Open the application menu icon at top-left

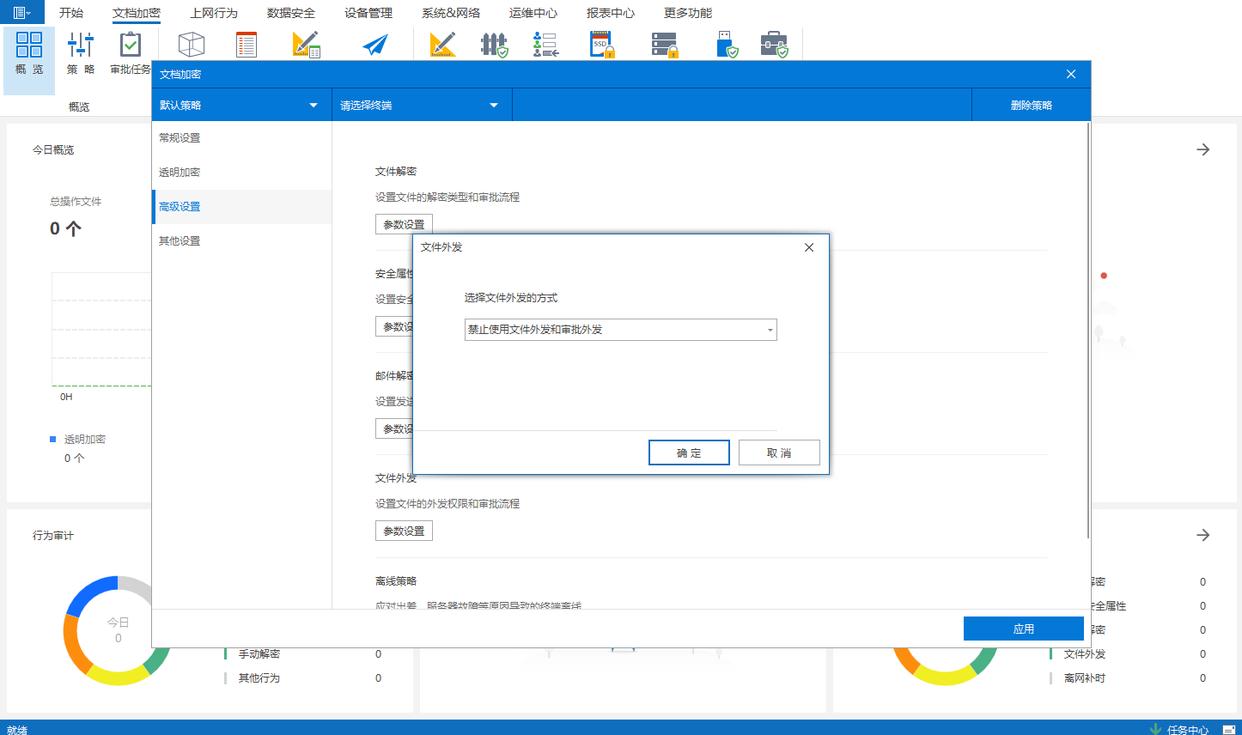tap(21, 13)
